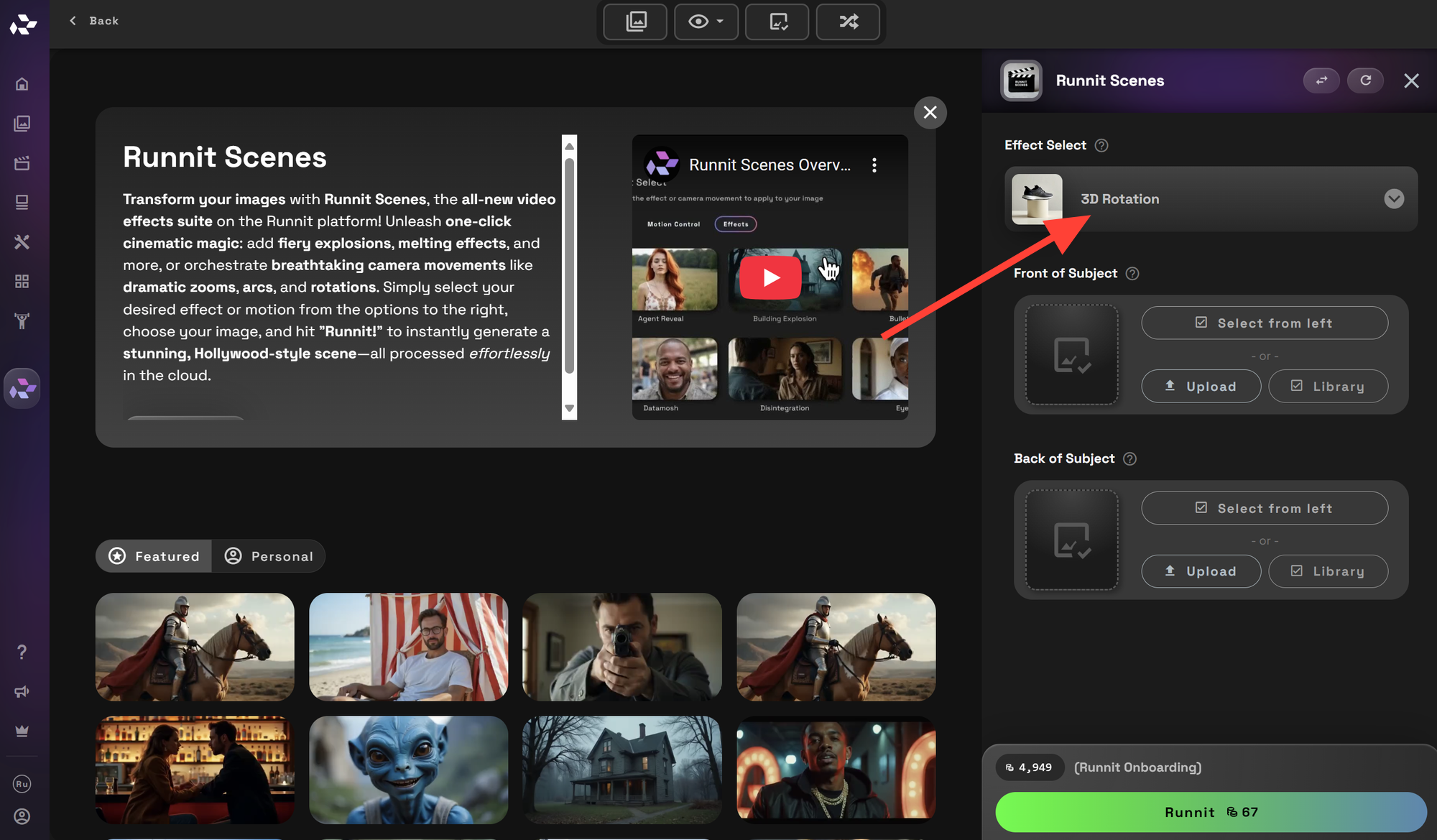Open the image gallery icon in top toolbar
The width and height of the screenshot is (1437, 840).
pos(634,22)
